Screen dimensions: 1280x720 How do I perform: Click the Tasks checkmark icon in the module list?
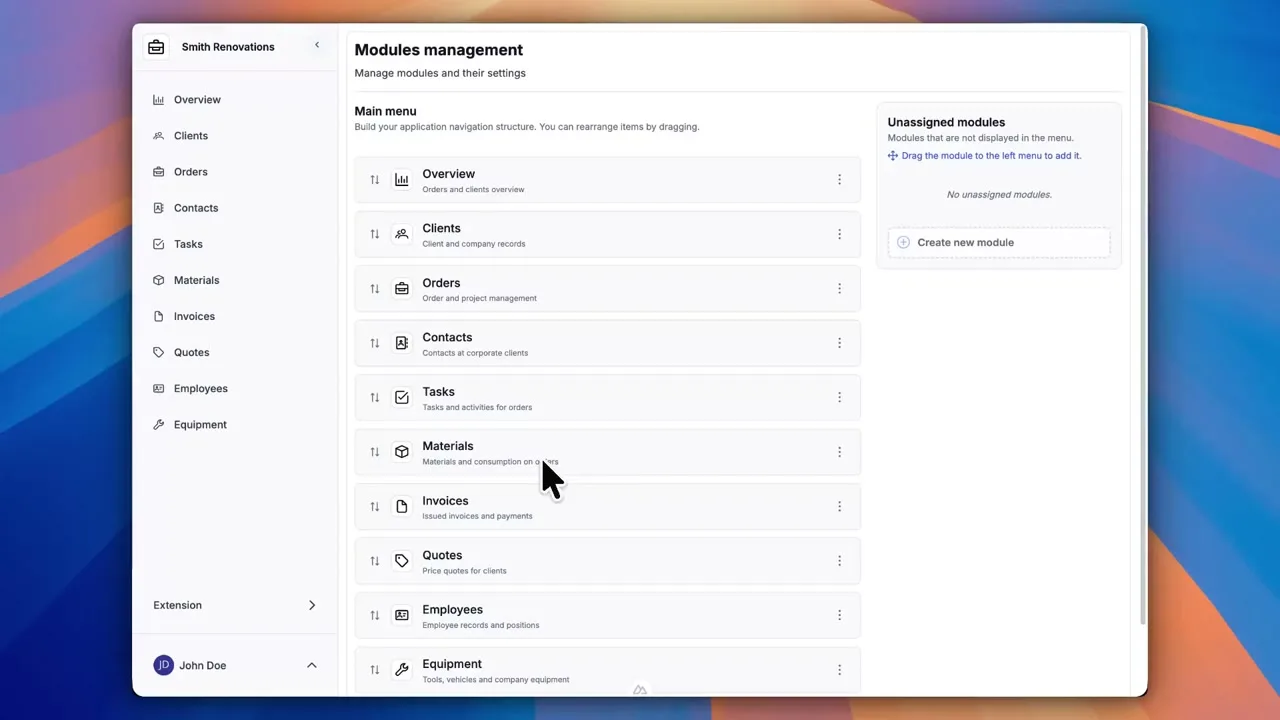point(401,397)
